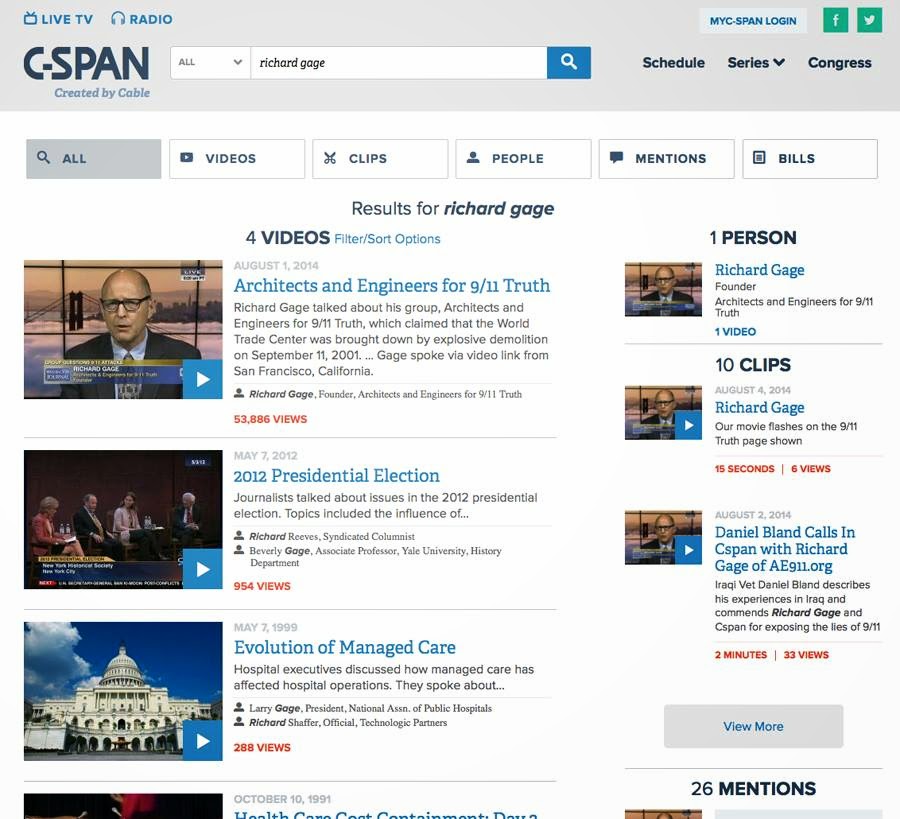Open the Live TV link

point(58,19)
